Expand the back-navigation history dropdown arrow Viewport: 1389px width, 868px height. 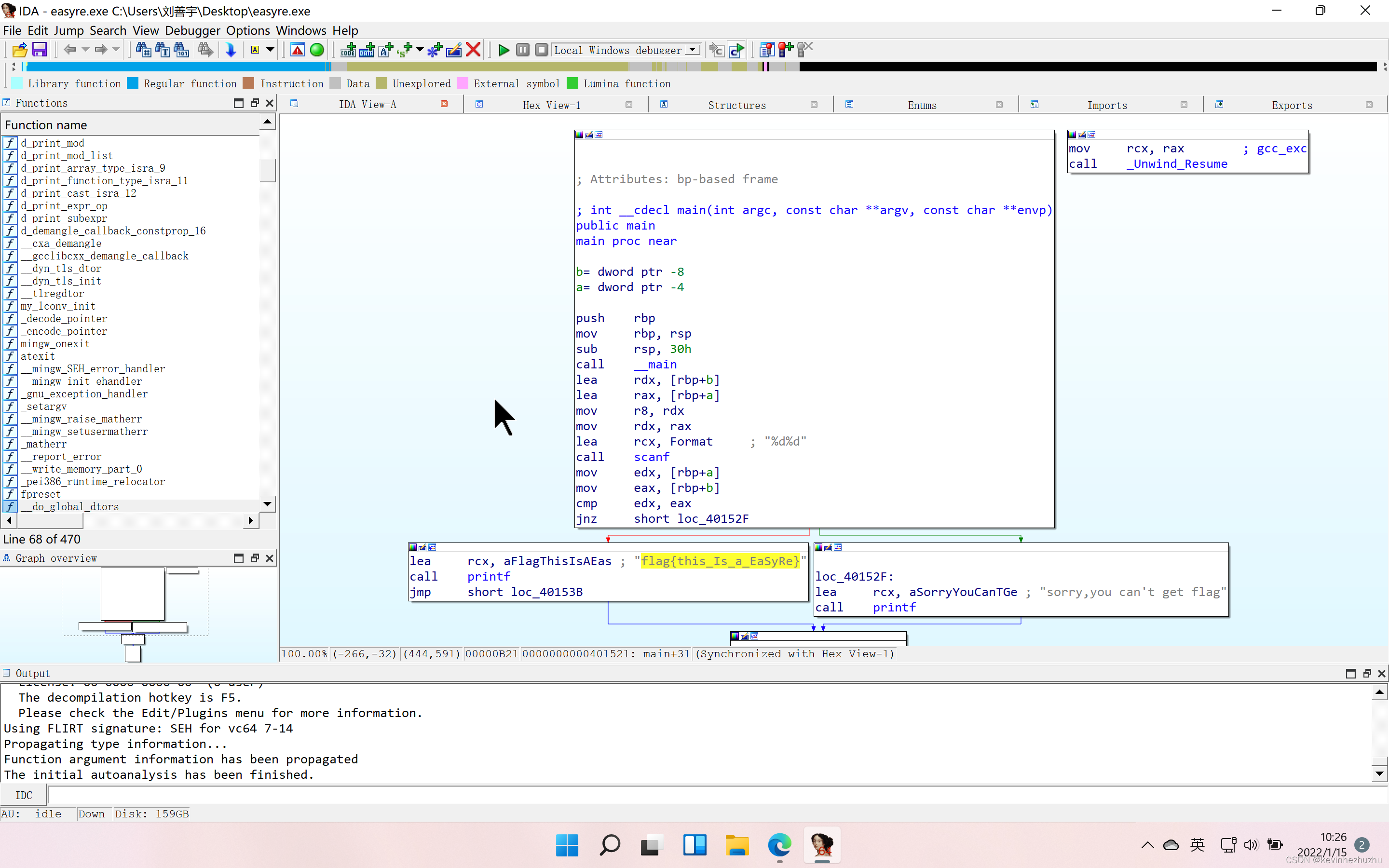(85, 50)
